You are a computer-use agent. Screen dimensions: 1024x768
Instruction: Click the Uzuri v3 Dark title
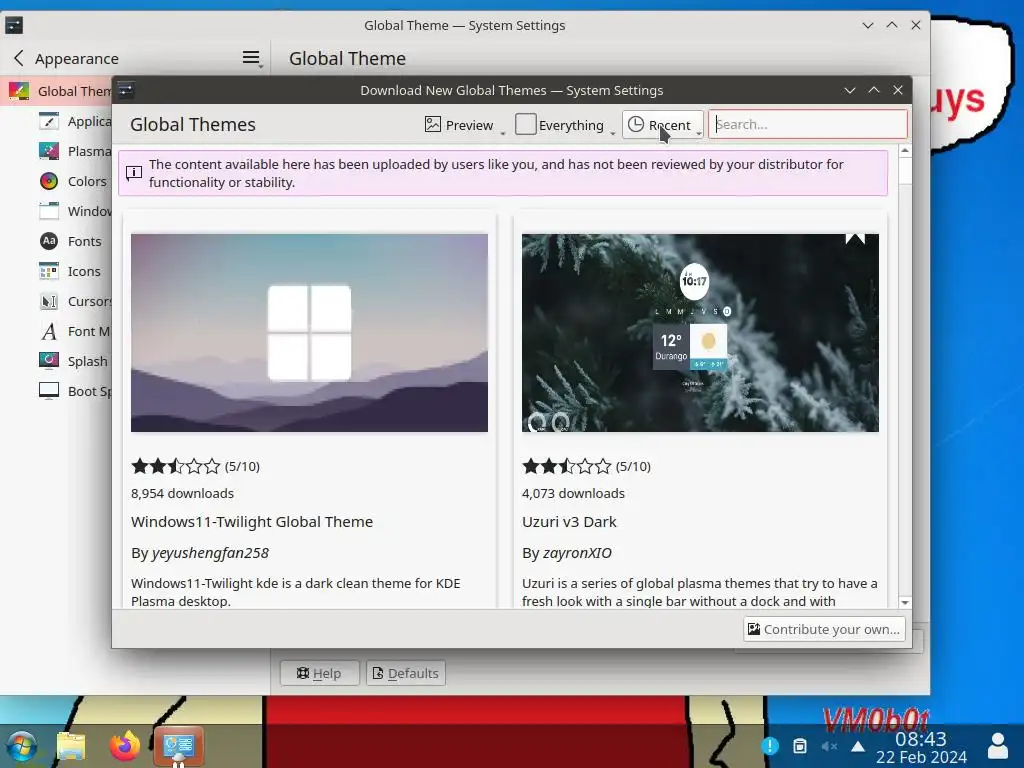pos(569,522)
